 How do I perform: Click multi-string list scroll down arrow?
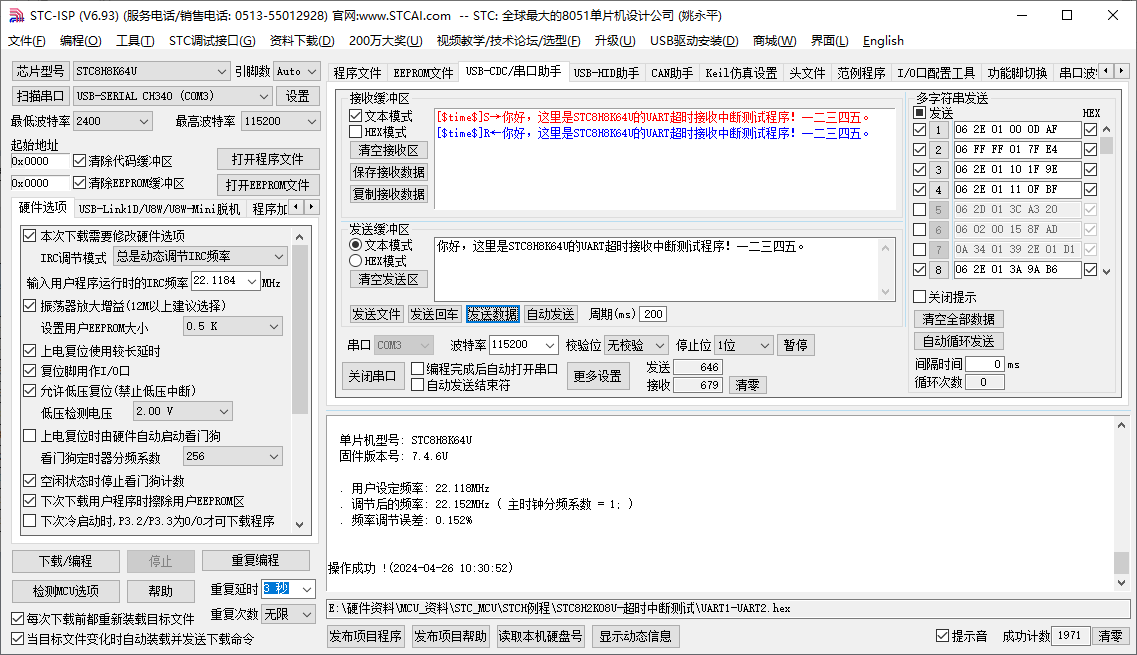(x=1107, y=271)
